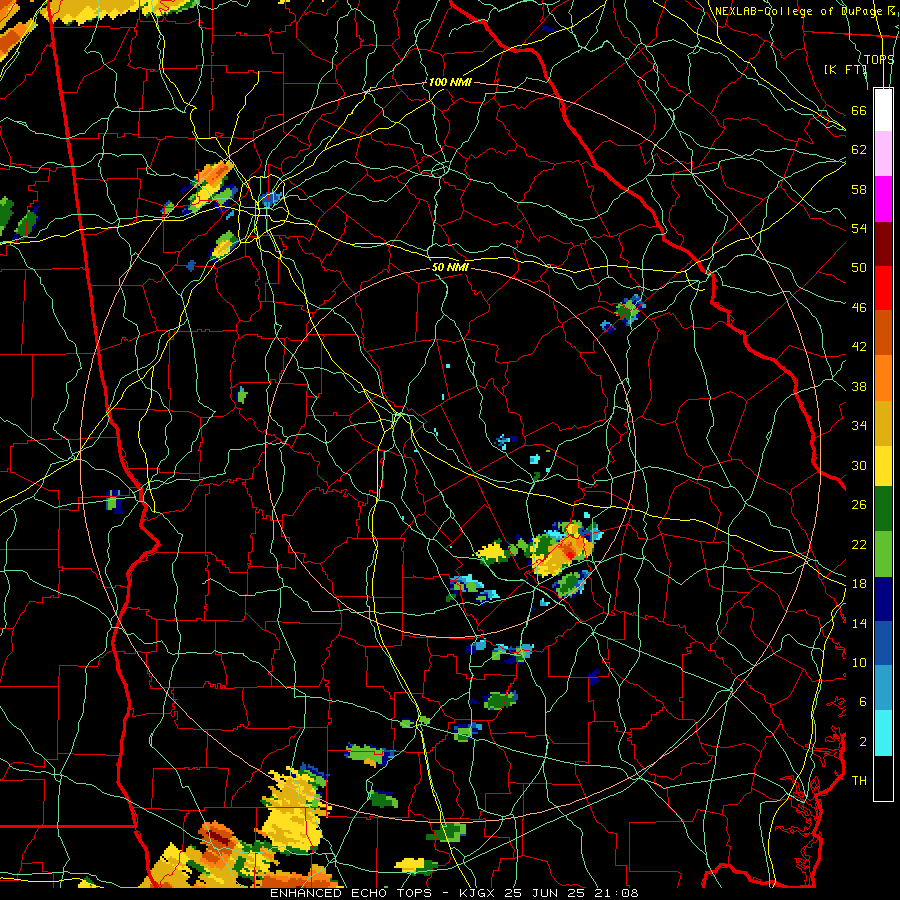Click the legend value '62'

point(859,150)
